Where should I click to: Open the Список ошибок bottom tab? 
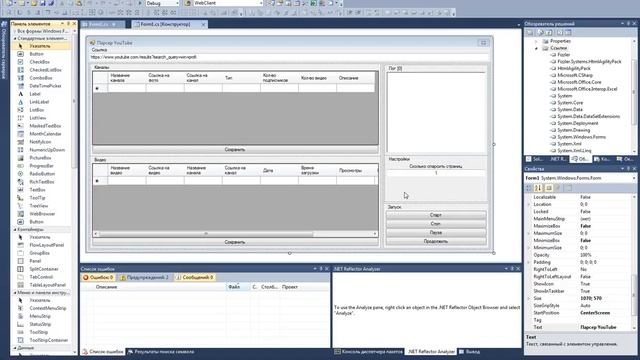(102, 352)
